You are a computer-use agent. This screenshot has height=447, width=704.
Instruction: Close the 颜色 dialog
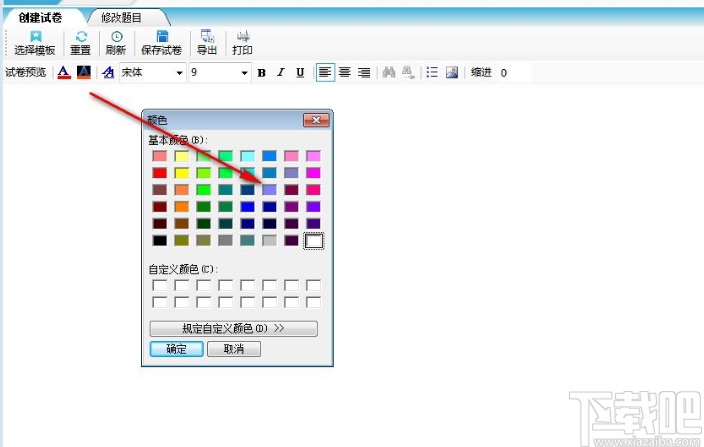[316, 120]
